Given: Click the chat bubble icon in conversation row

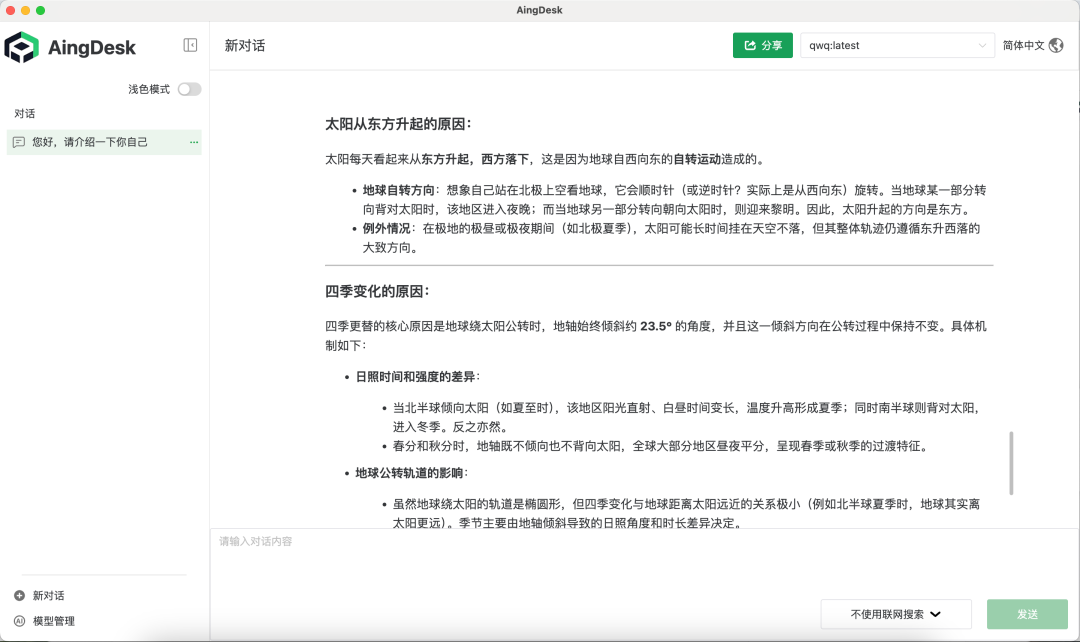Looking at the screenshot, I should 19,142.
